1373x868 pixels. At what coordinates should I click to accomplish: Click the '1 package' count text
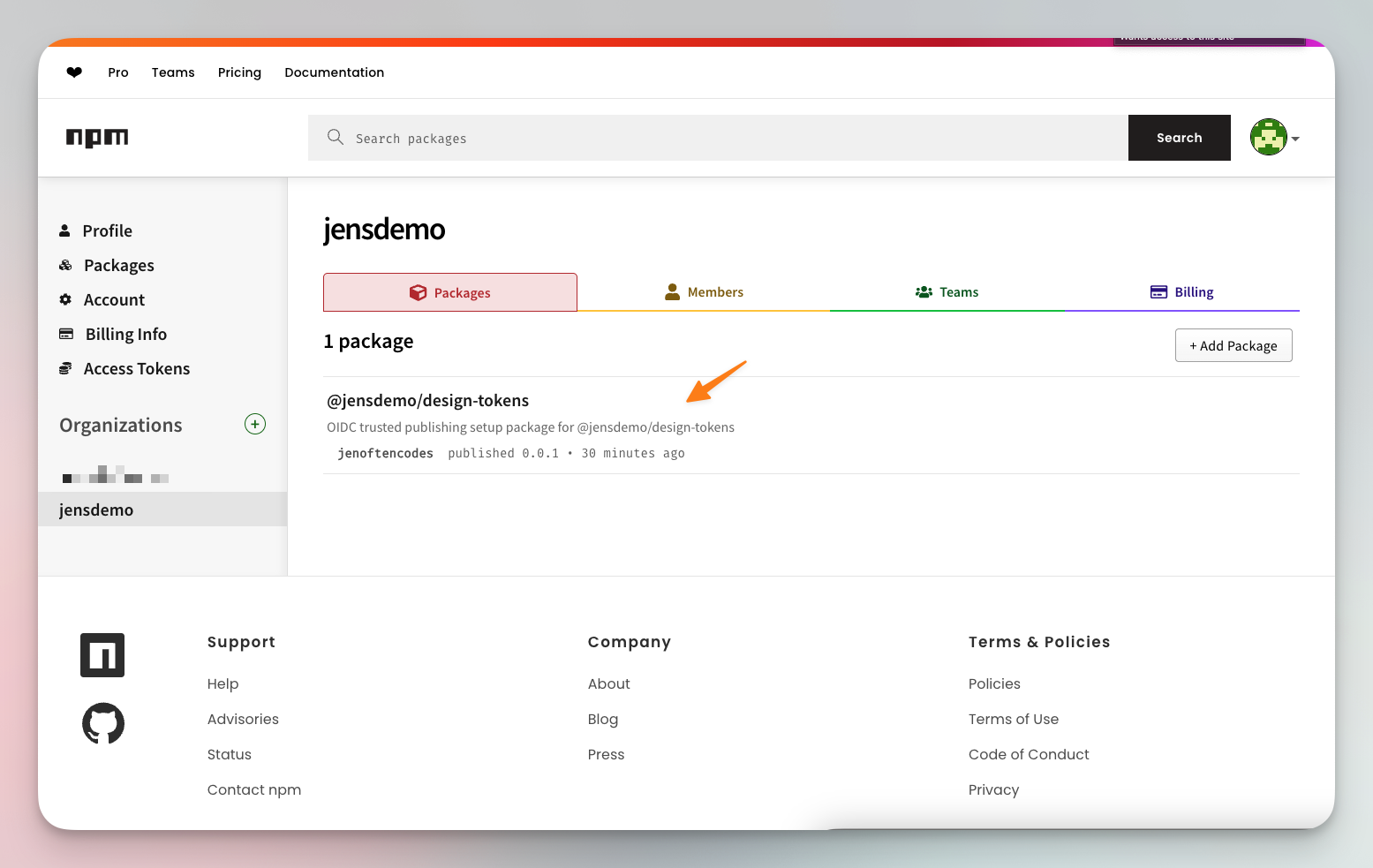point(368,341)
